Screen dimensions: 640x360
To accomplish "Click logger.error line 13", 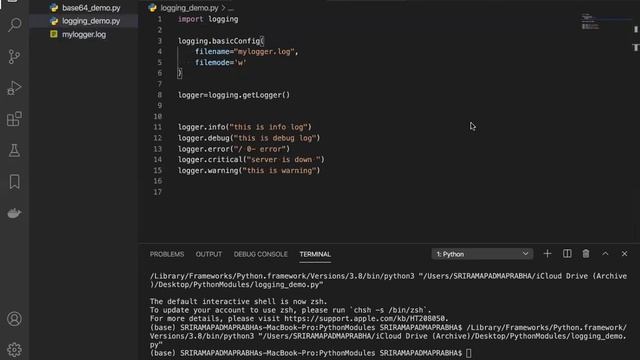I will coord(233,149).
